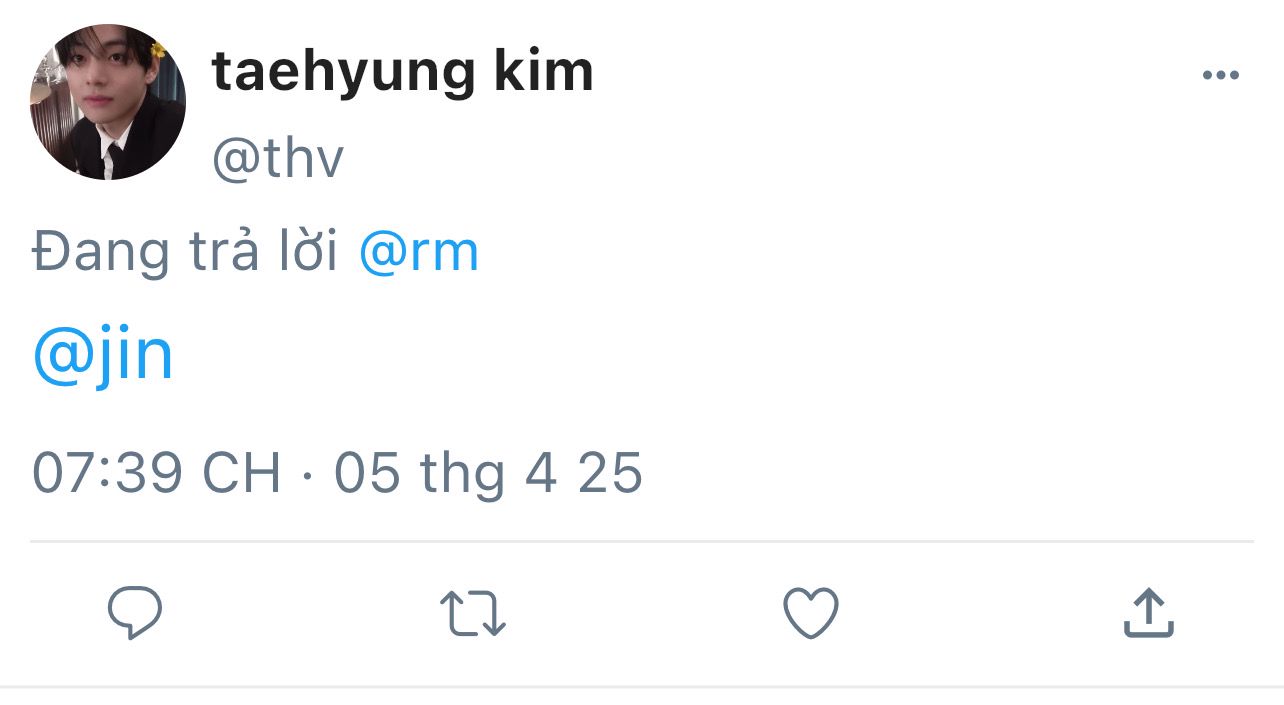1284x705 pixels.
Task: Open the share tweet icon
Action: pyautogui.click(x=1148, y=613)
